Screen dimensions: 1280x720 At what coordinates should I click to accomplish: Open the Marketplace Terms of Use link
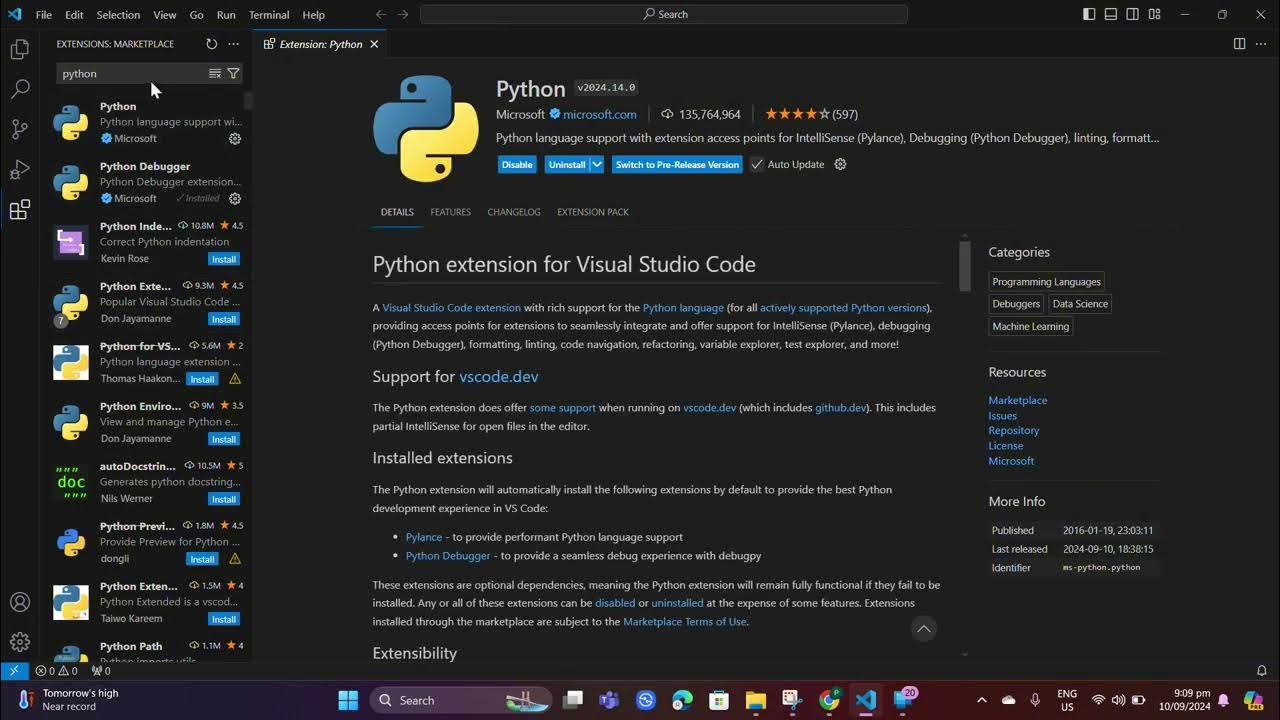tap(685, 622)
